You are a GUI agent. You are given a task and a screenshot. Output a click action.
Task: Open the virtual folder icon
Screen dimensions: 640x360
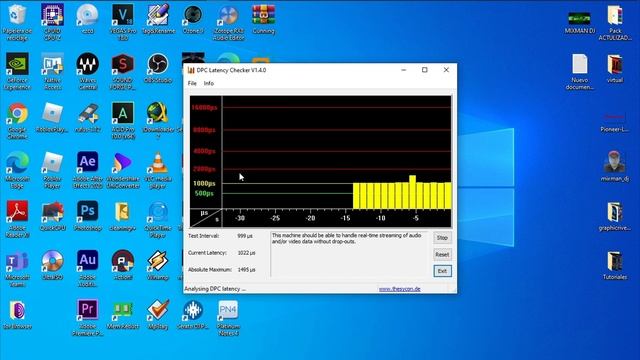pyautogui.click(x=615, y=68)
